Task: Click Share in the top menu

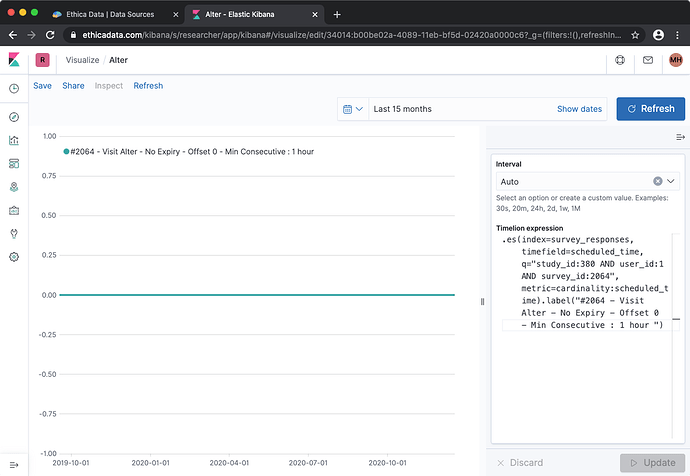Action: point(73,86)
